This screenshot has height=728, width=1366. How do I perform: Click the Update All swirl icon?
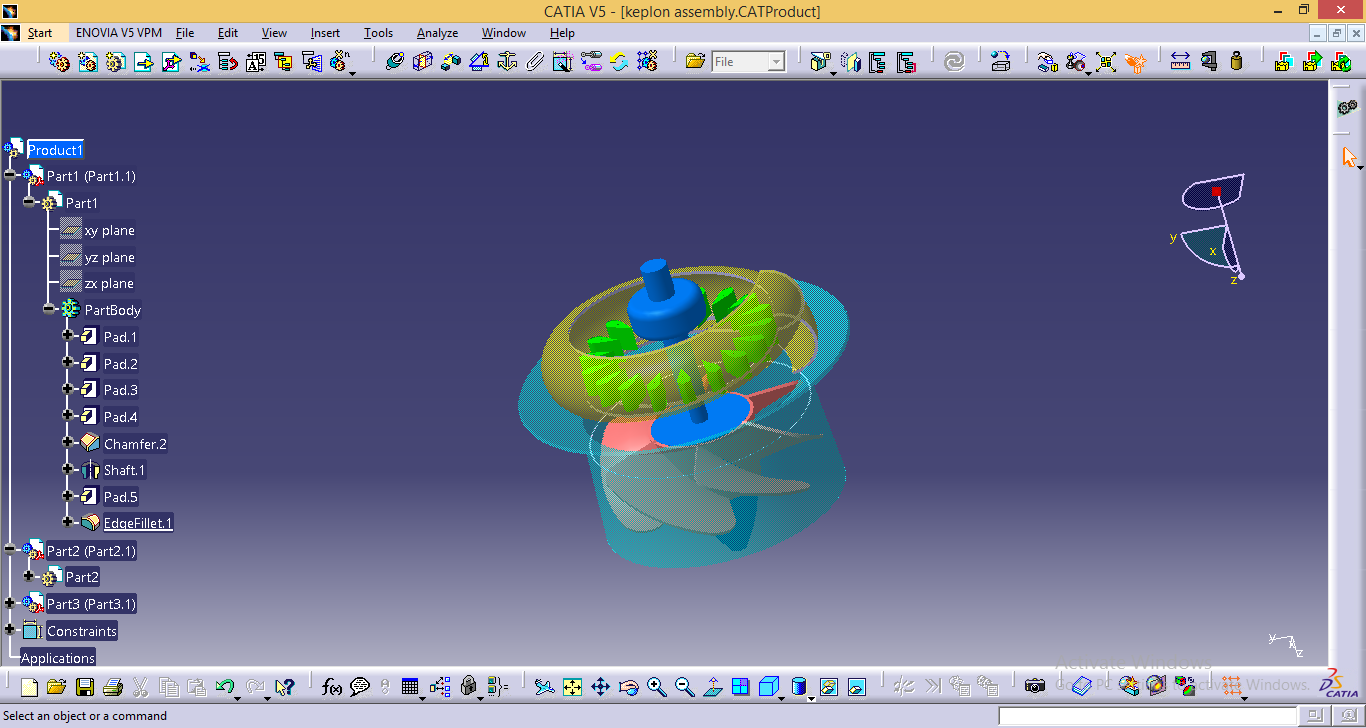pyautogui.click(x=954, y=62)
